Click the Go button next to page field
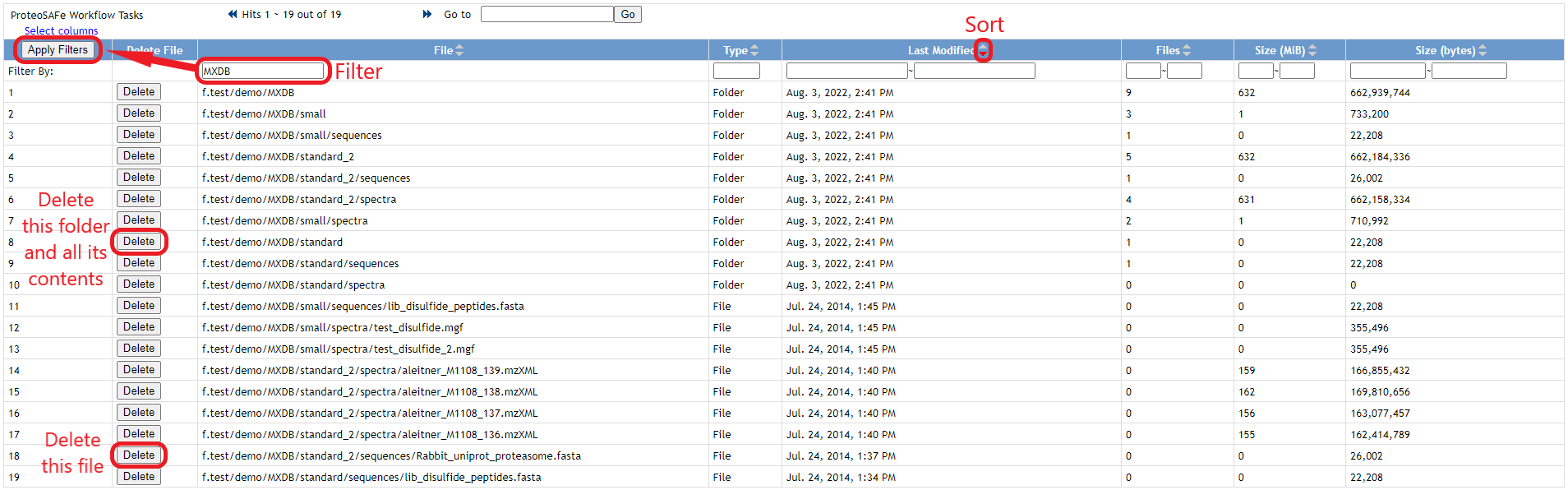 628,14
